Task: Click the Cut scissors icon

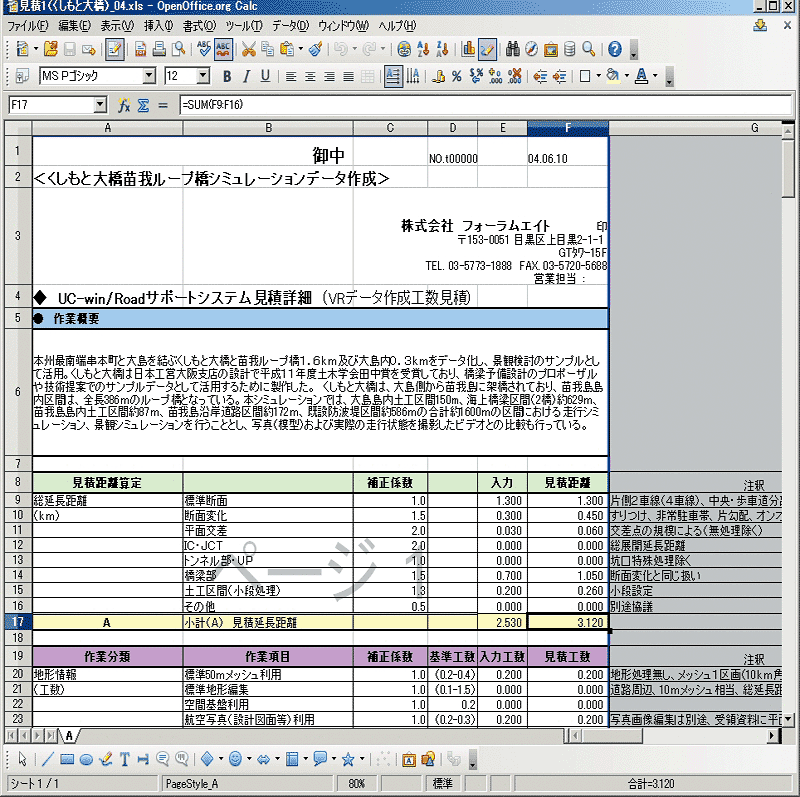Action: 248,49
